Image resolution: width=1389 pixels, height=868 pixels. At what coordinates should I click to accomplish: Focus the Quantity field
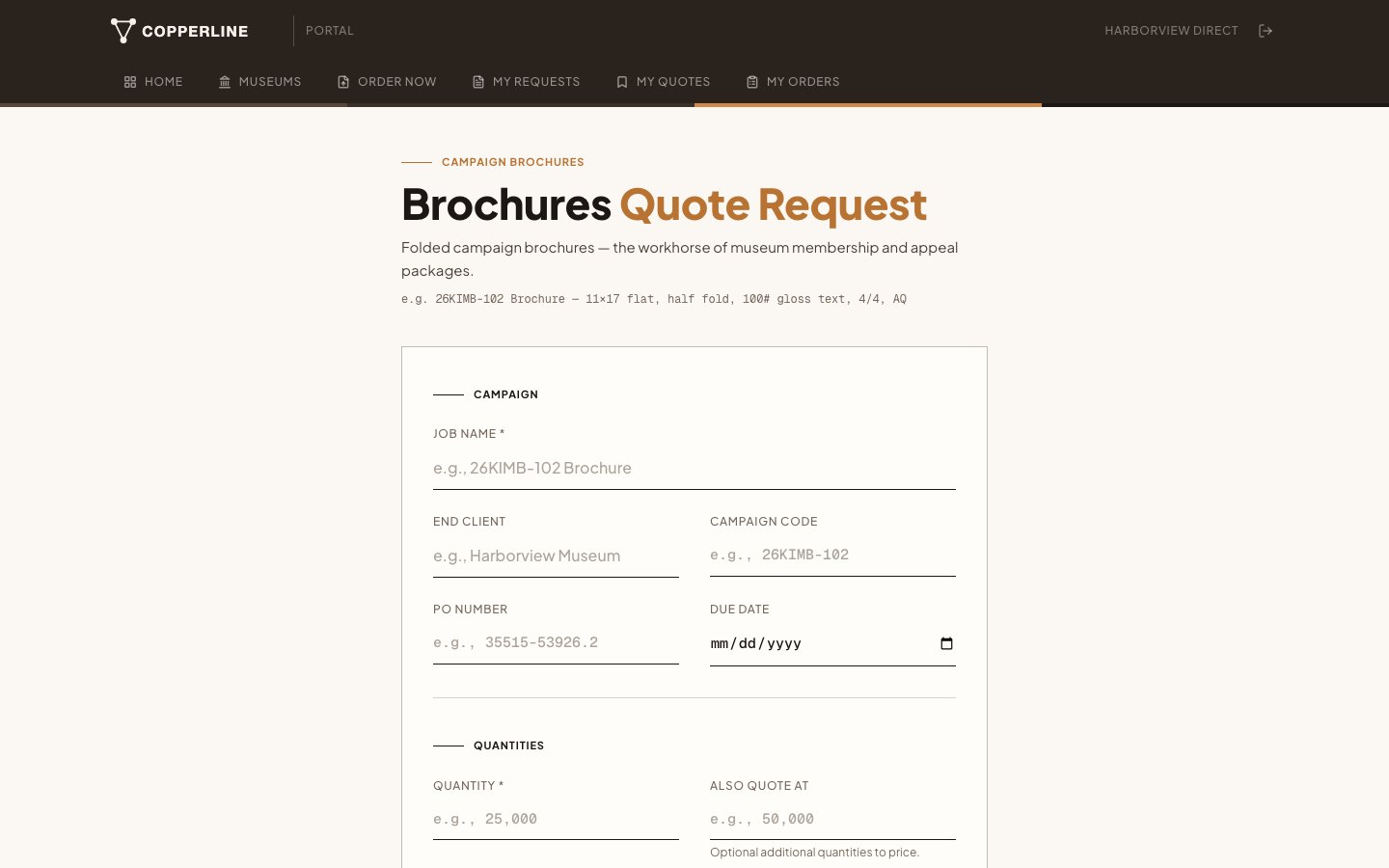point(556,820)
